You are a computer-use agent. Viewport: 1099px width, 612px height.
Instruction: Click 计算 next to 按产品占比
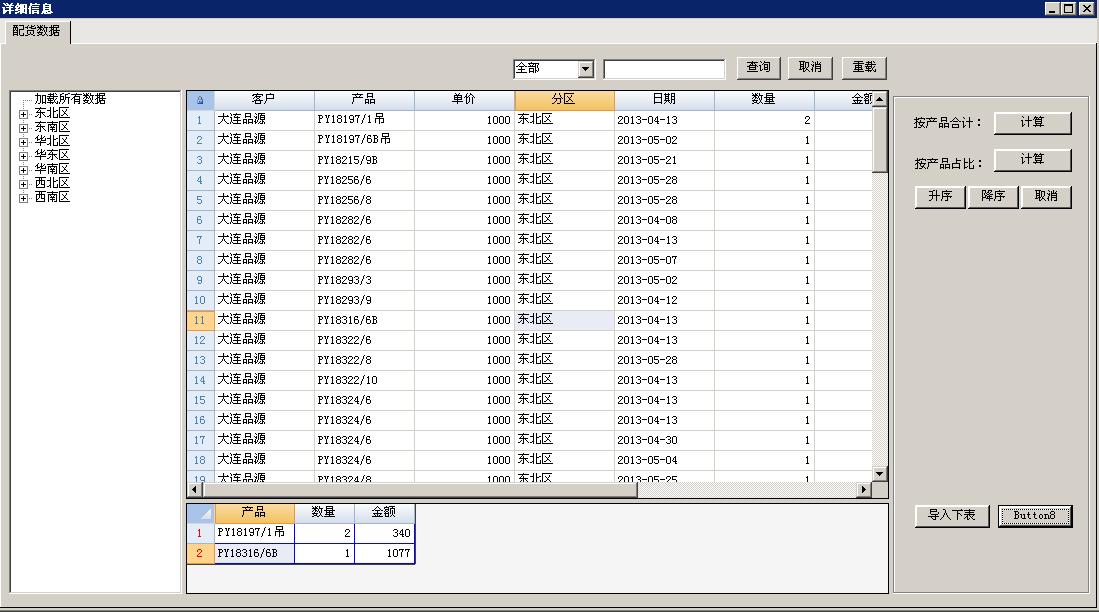1032,160
